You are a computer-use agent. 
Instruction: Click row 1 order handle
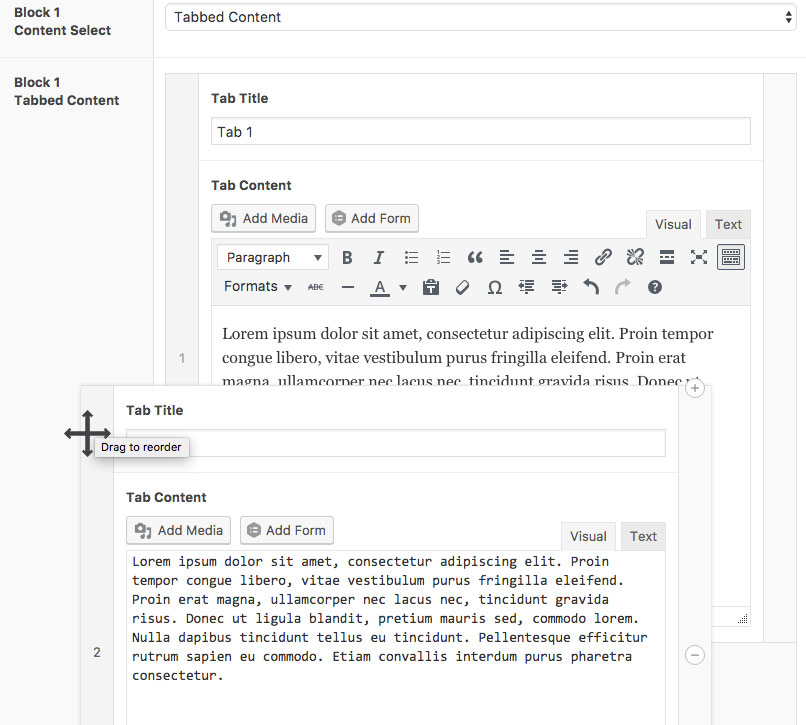tap(182, 358)
